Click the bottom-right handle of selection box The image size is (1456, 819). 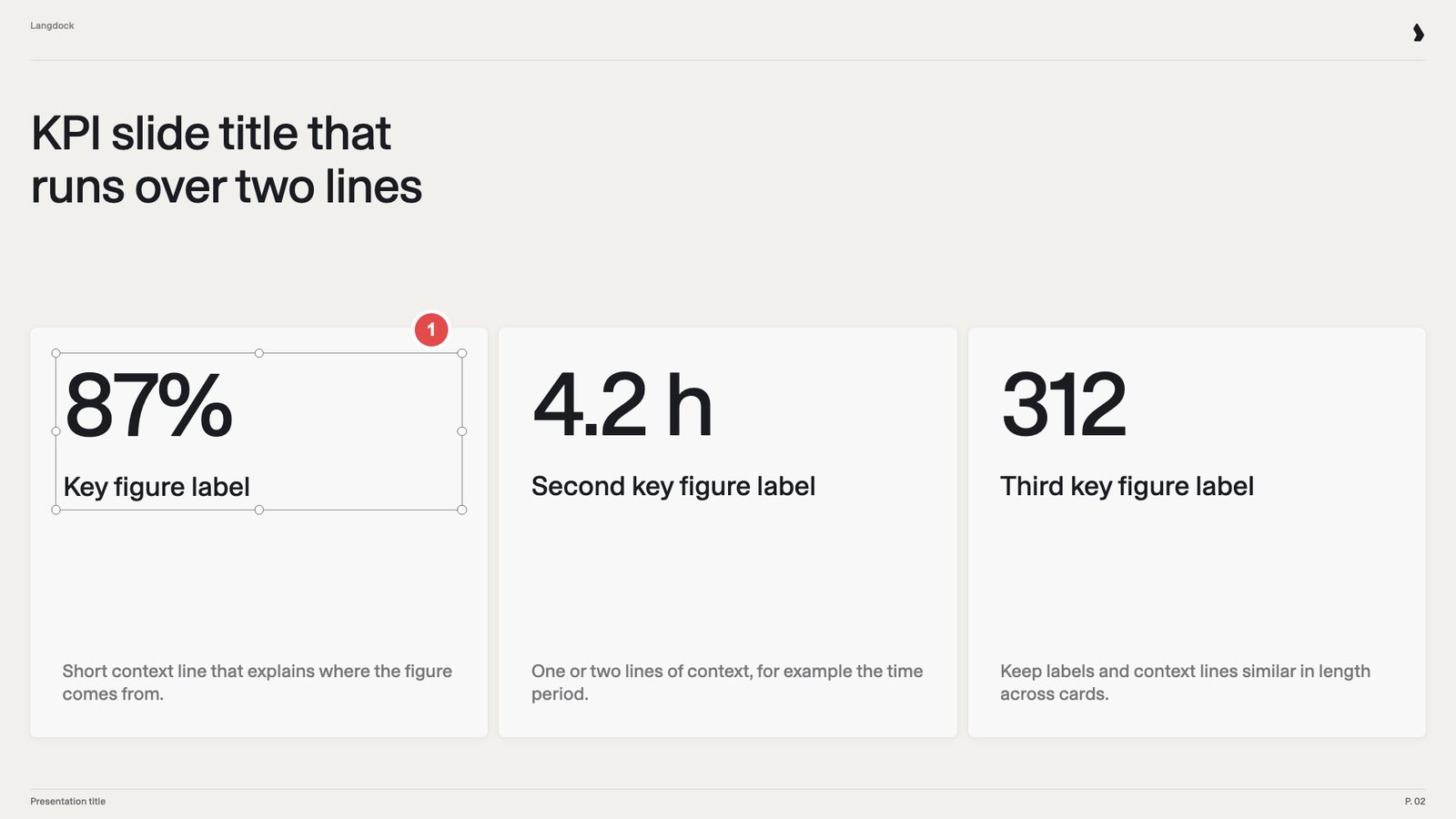462,510
